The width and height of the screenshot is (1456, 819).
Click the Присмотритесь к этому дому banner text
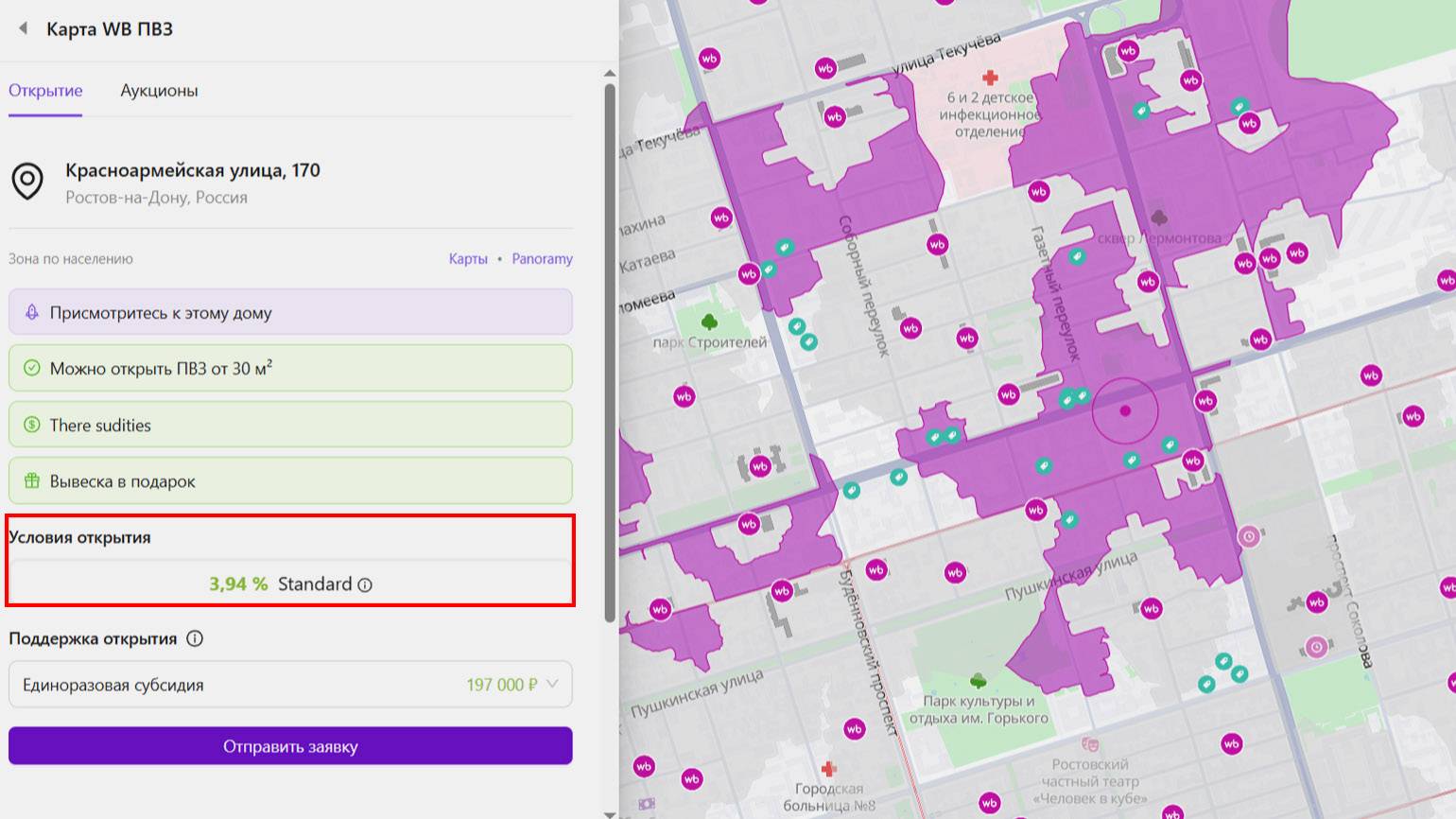pyautogui.click(x=161, y=312)
